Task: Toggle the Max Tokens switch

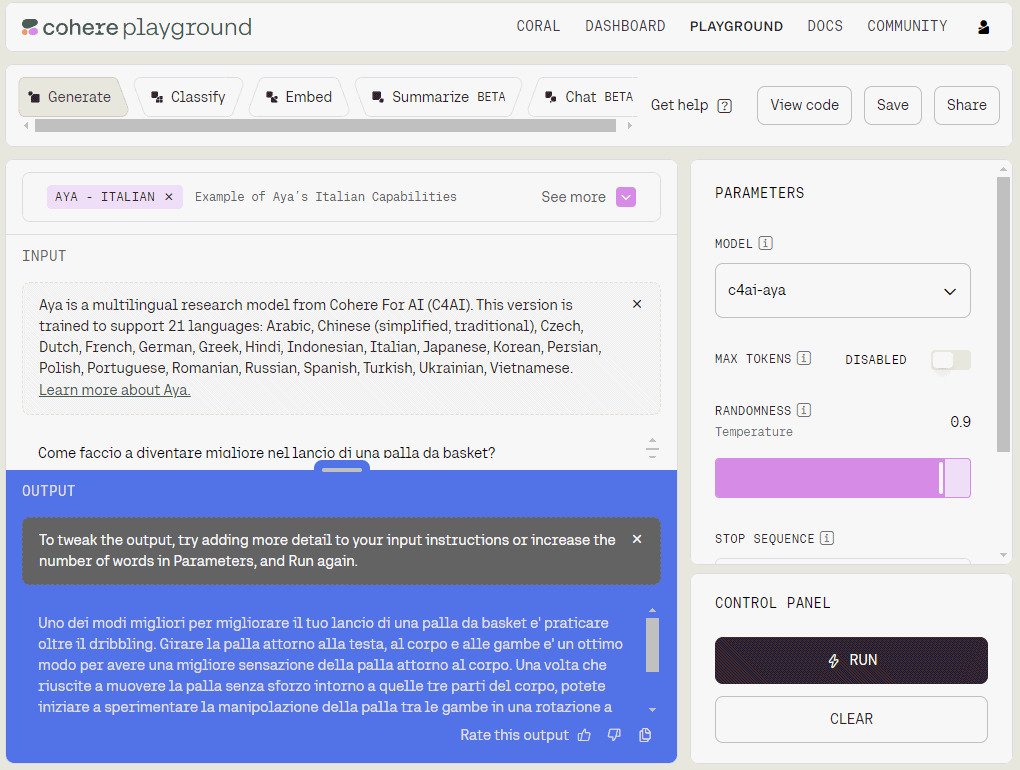Action: 950,360
